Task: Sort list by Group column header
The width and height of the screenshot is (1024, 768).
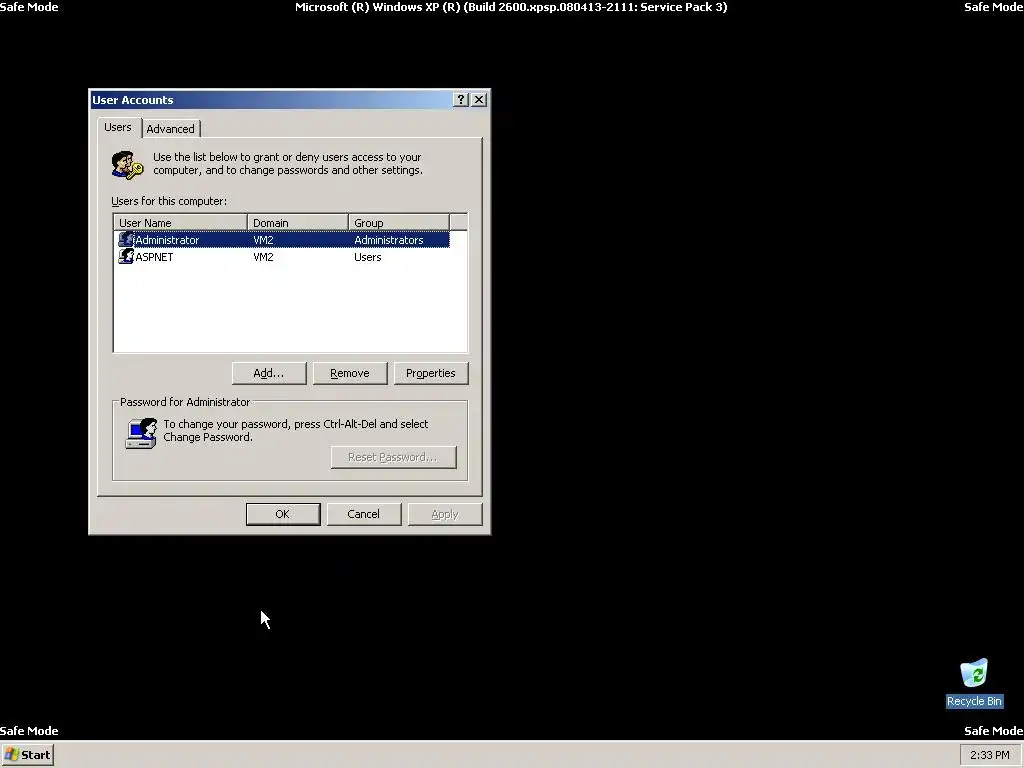Action: coord(399,223)
